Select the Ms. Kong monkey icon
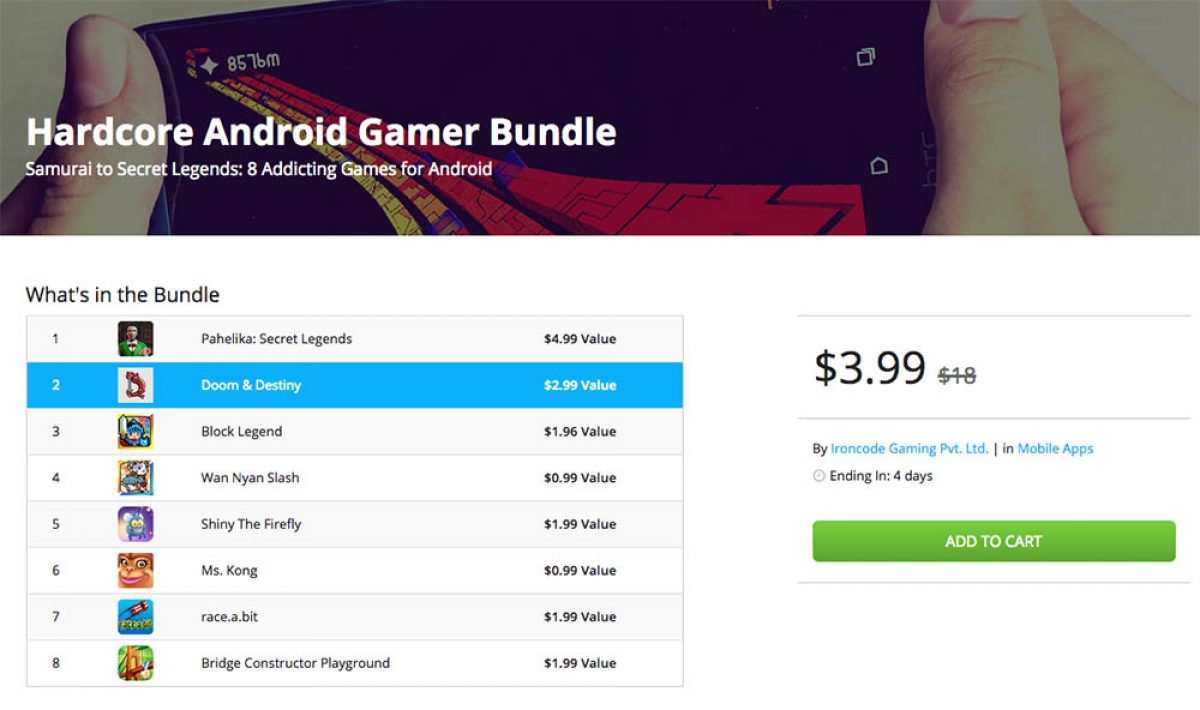This screenshot has height=710, width=1200. point(135,570)
